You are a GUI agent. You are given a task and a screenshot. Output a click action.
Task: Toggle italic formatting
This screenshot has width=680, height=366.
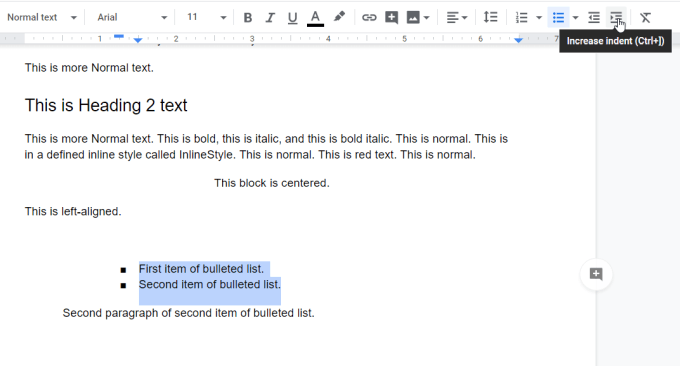pyautogui.click(x=270, y=18)
